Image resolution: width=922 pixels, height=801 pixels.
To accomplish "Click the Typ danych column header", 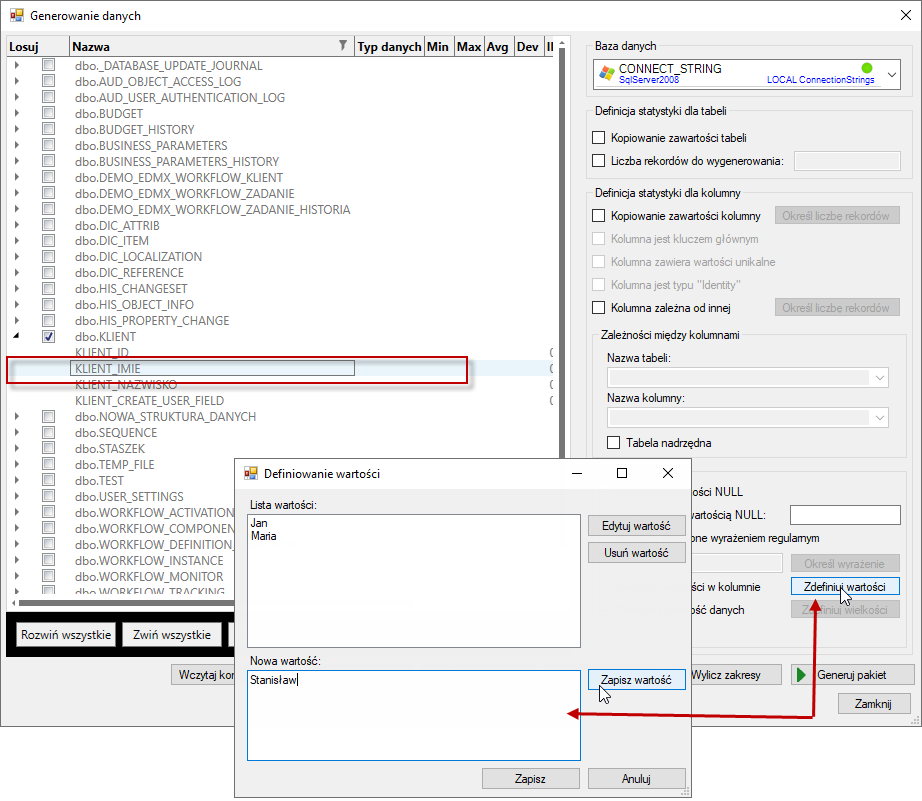I will pyautogui.click(x=389, y=46).
